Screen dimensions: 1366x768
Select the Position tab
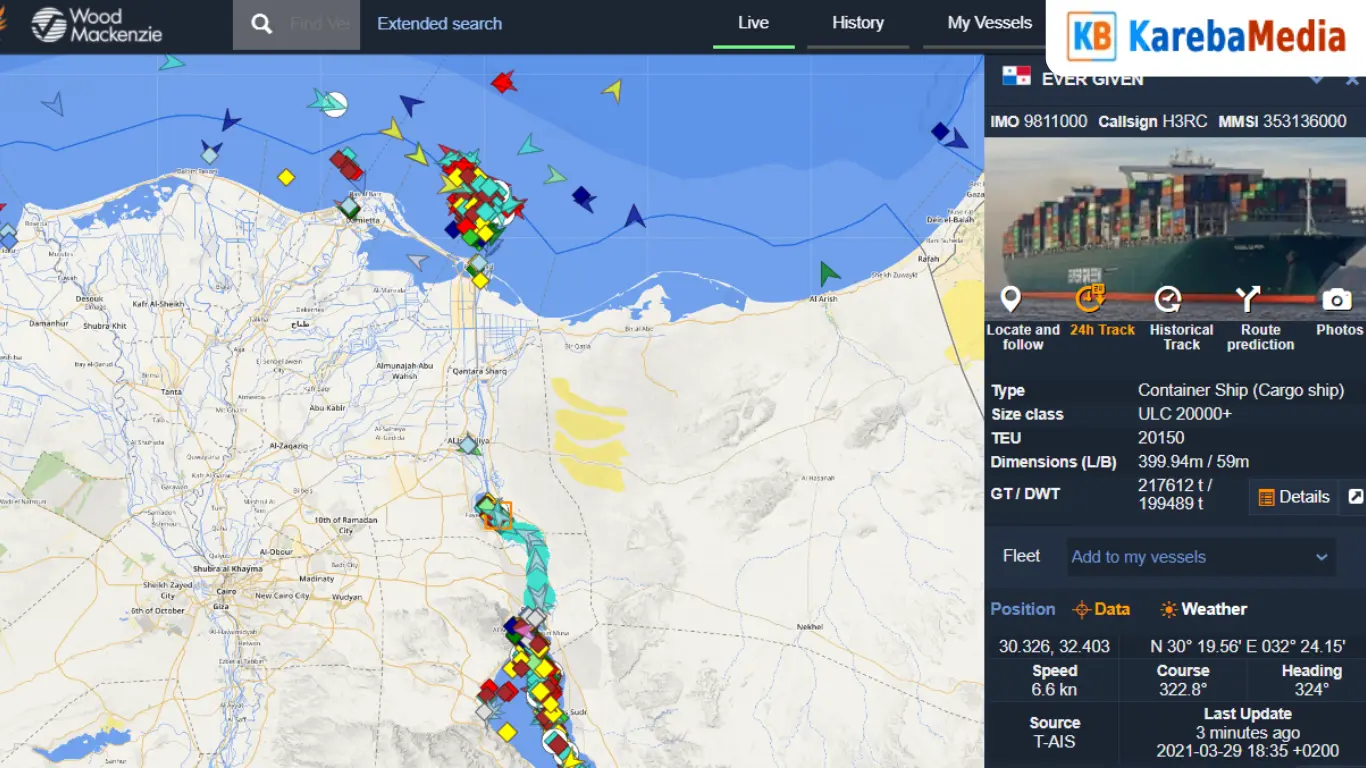click(x=1022, y=609)
